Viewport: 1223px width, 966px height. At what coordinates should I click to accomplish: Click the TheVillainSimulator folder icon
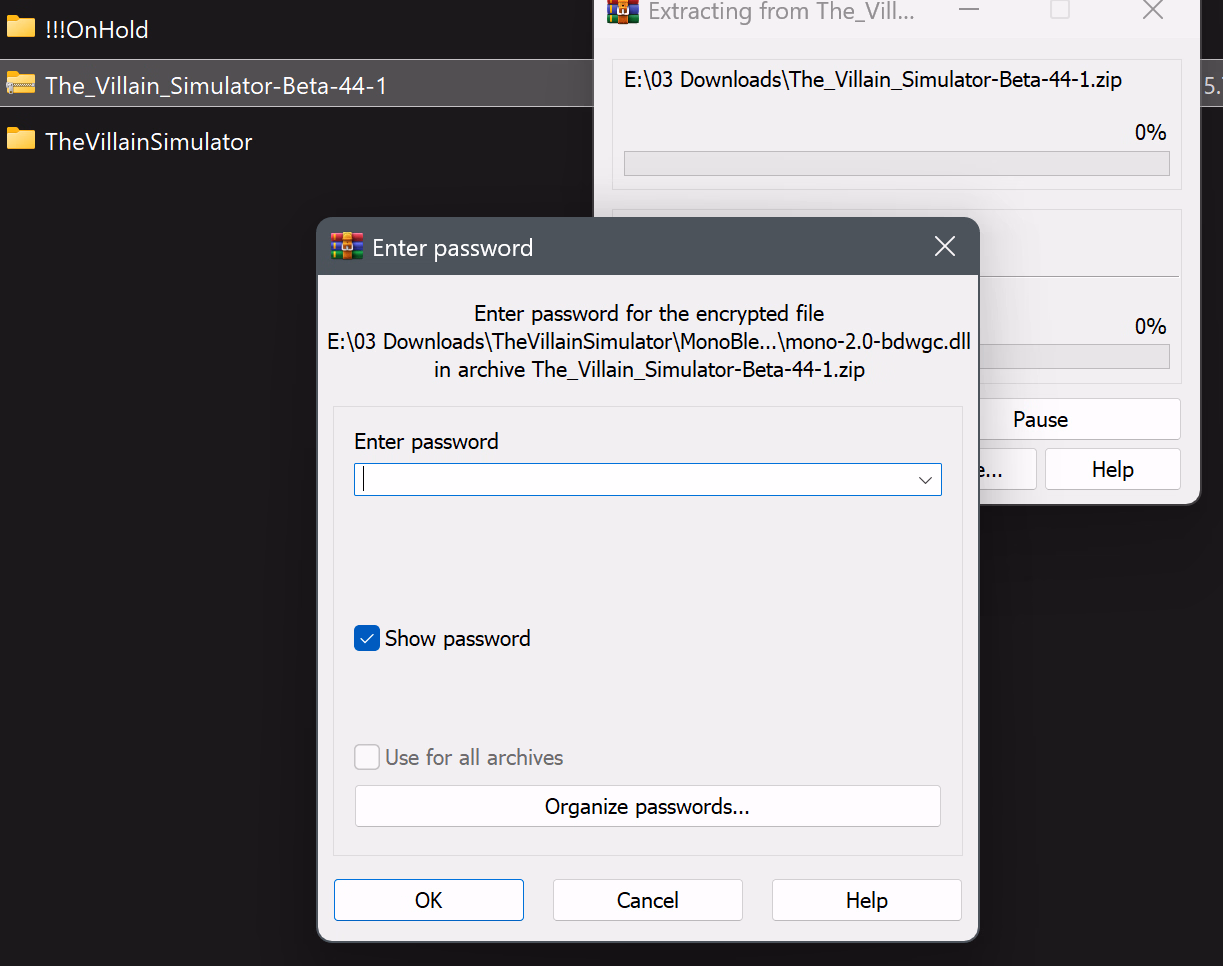(21, 140)
